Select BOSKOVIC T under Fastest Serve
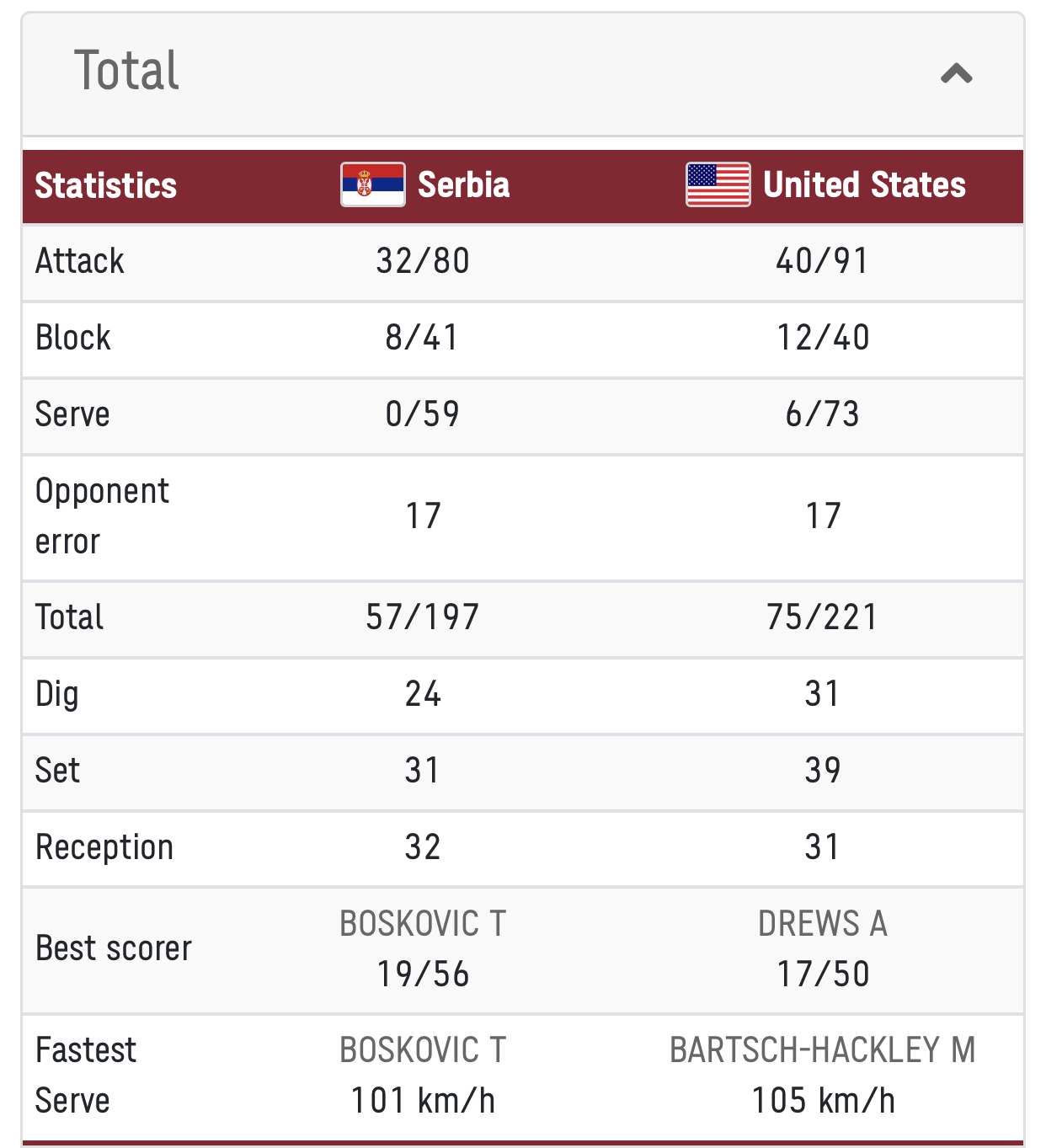This screenshot has width=1046, height=1148. pyautogui.click(x=423, y=1050)
